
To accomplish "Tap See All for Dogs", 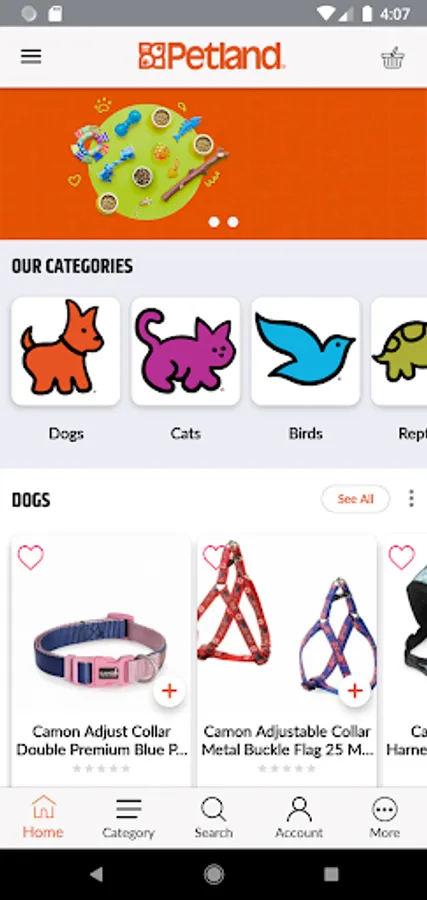I will pos(355,499).
